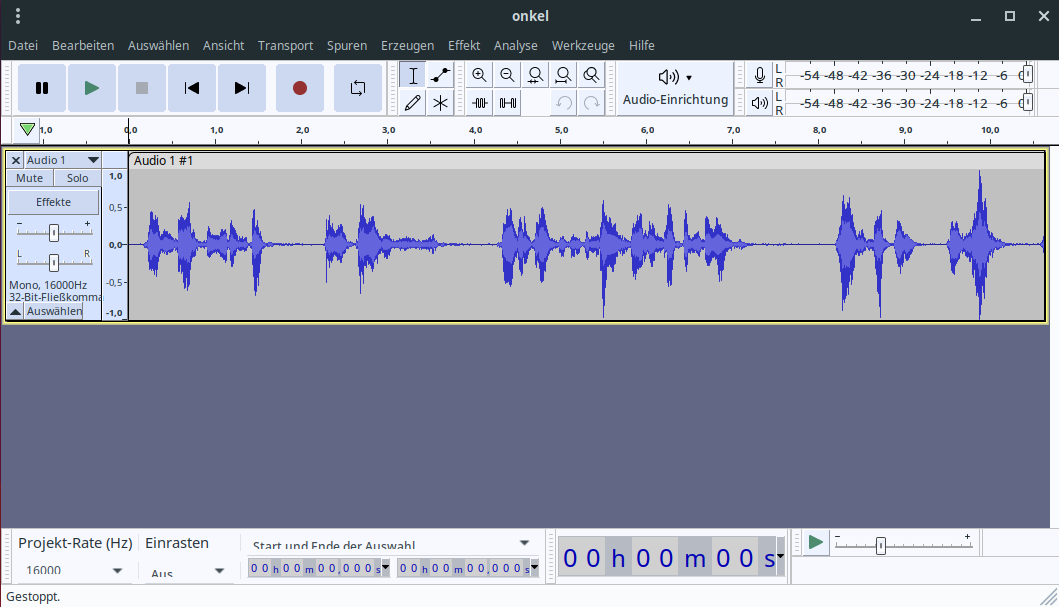Open the Transport menu
Image resolution: width=1059 pixels, height=607 pixels.
[x=285, y=45]
